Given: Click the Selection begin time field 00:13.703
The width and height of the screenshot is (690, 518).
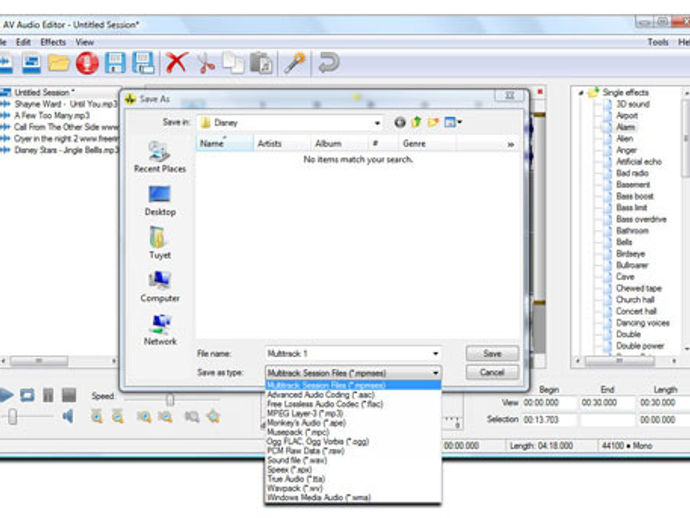Looking at the screenshot, I should point(549,420).
